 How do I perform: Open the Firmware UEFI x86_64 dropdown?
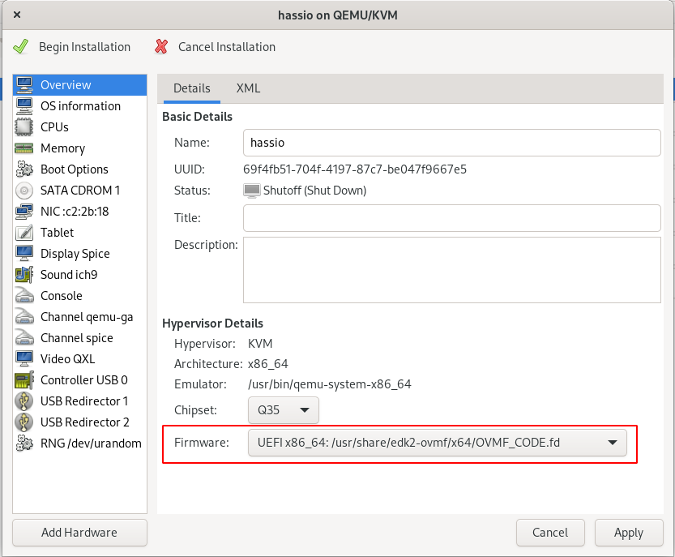click(x=437, y=443)
